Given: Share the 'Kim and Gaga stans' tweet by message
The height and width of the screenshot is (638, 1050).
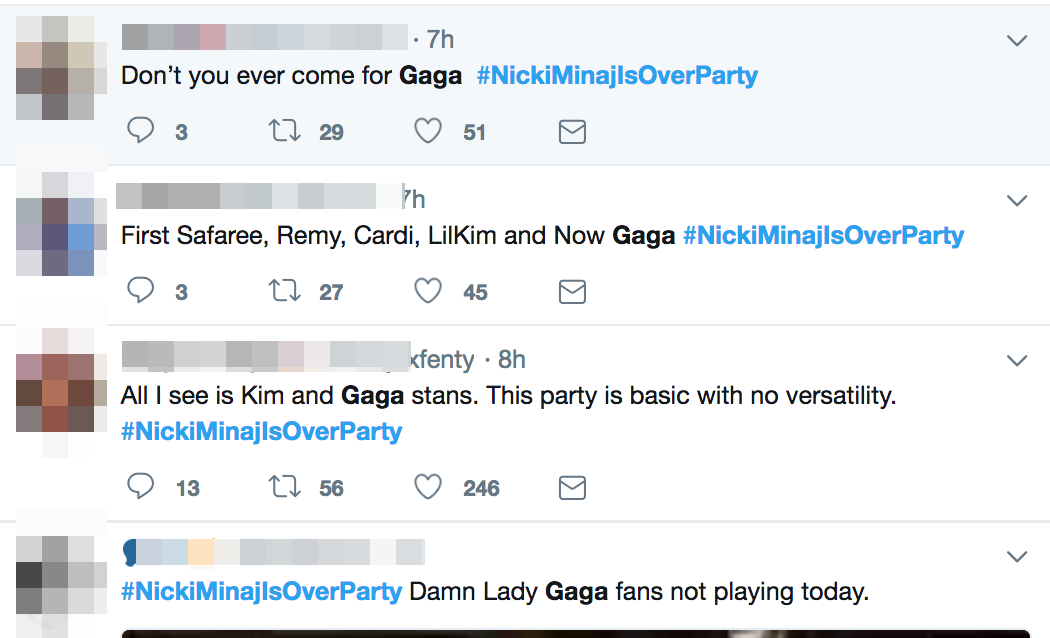Looking at the screenshot, I should pos(573,488).
